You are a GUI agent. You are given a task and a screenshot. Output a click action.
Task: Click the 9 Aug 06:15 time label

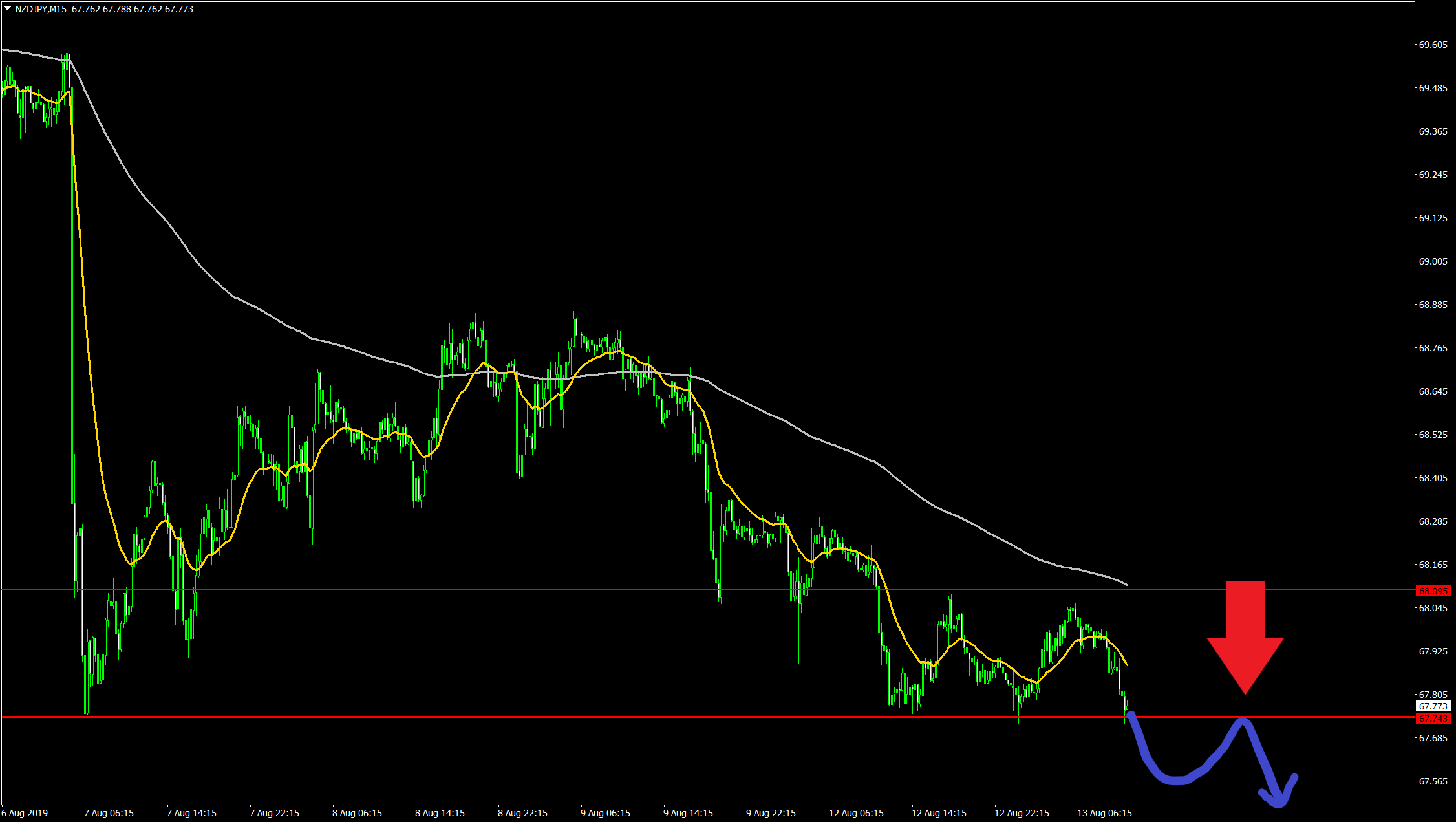[605, 813]
